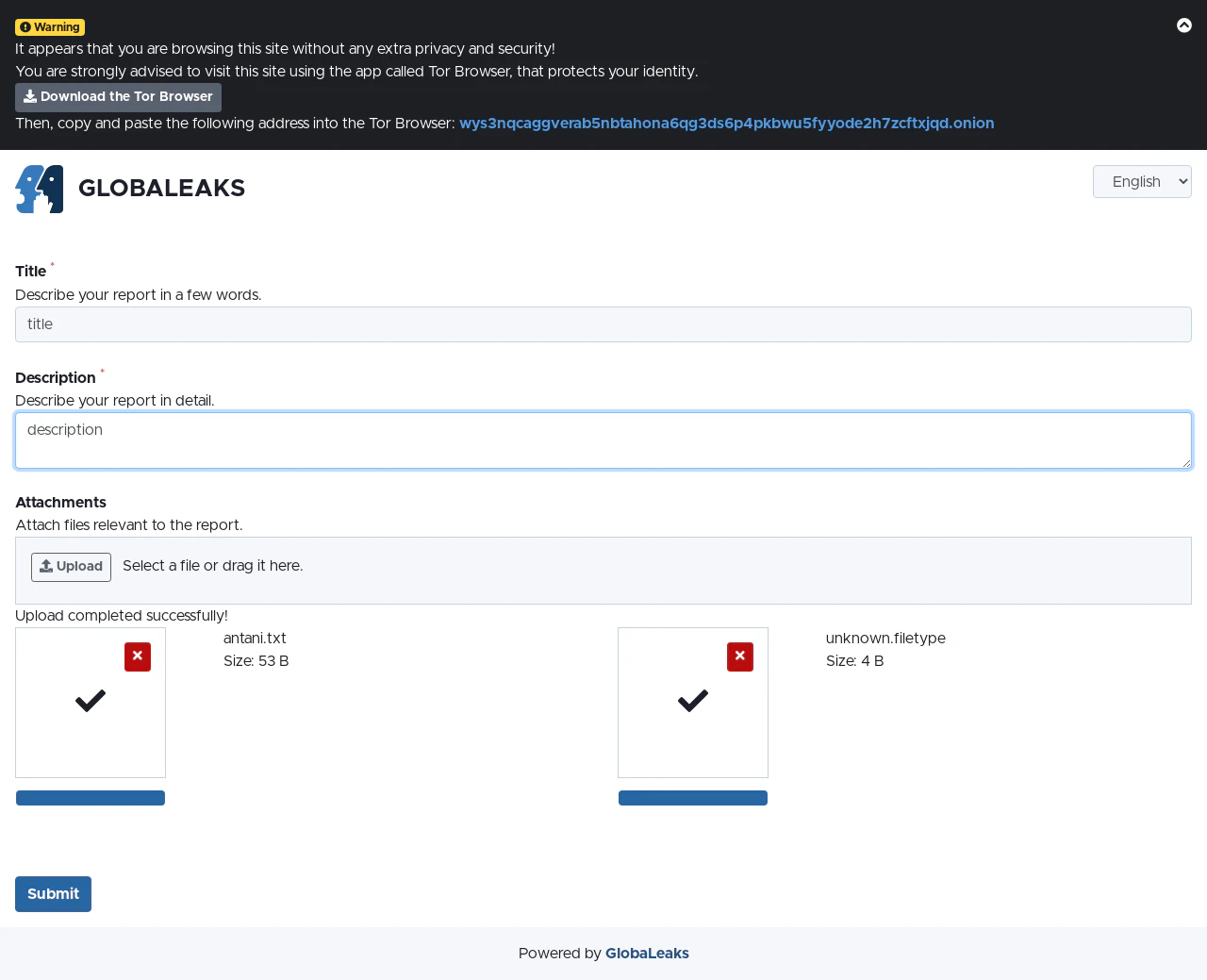Remove the antani.txt attachment

137,656
